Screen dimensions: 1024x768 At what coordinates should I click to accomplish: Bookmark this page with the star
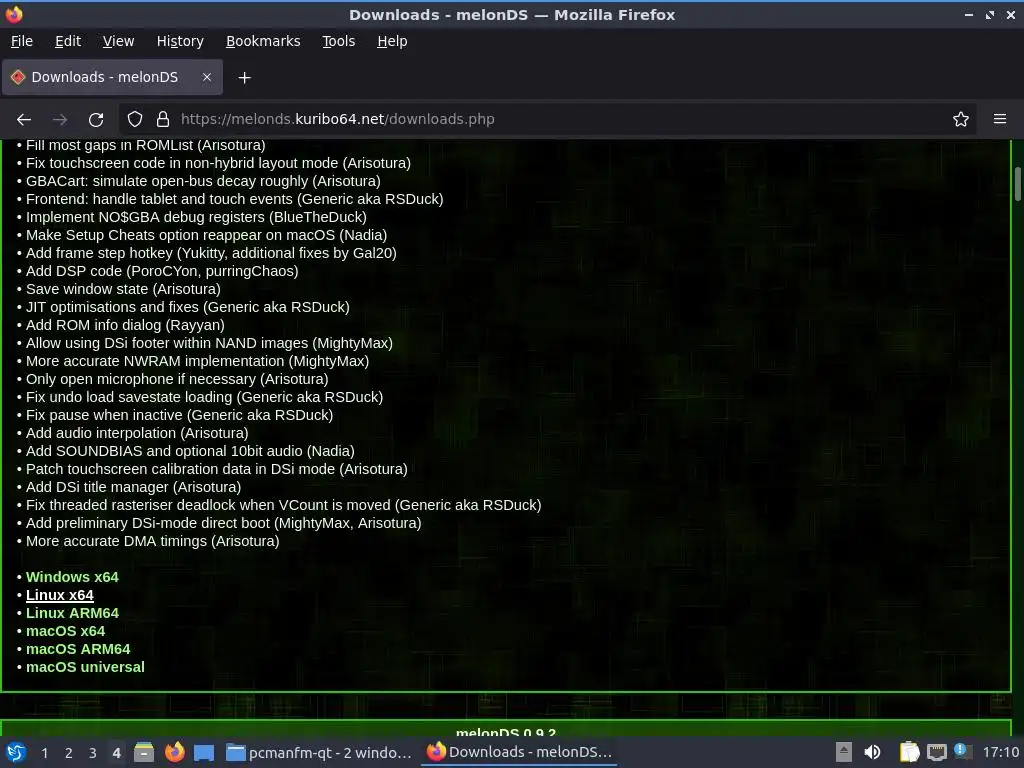point(961,120)
